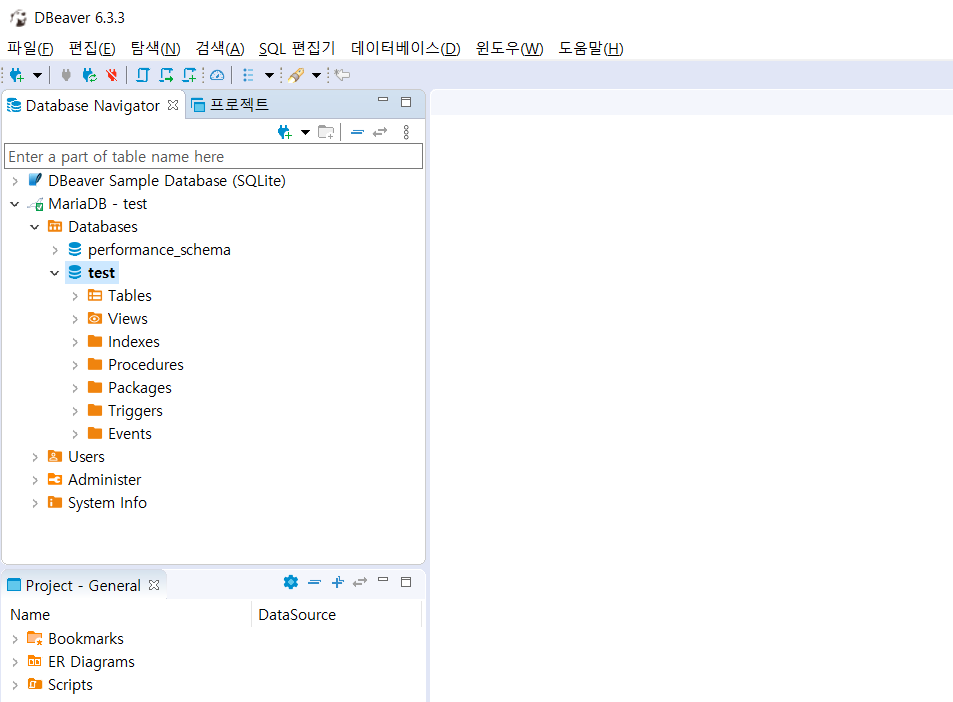The image size is (953, 702).
Task: Open the 파일(F) menu
Action: [x=30, y=49]
